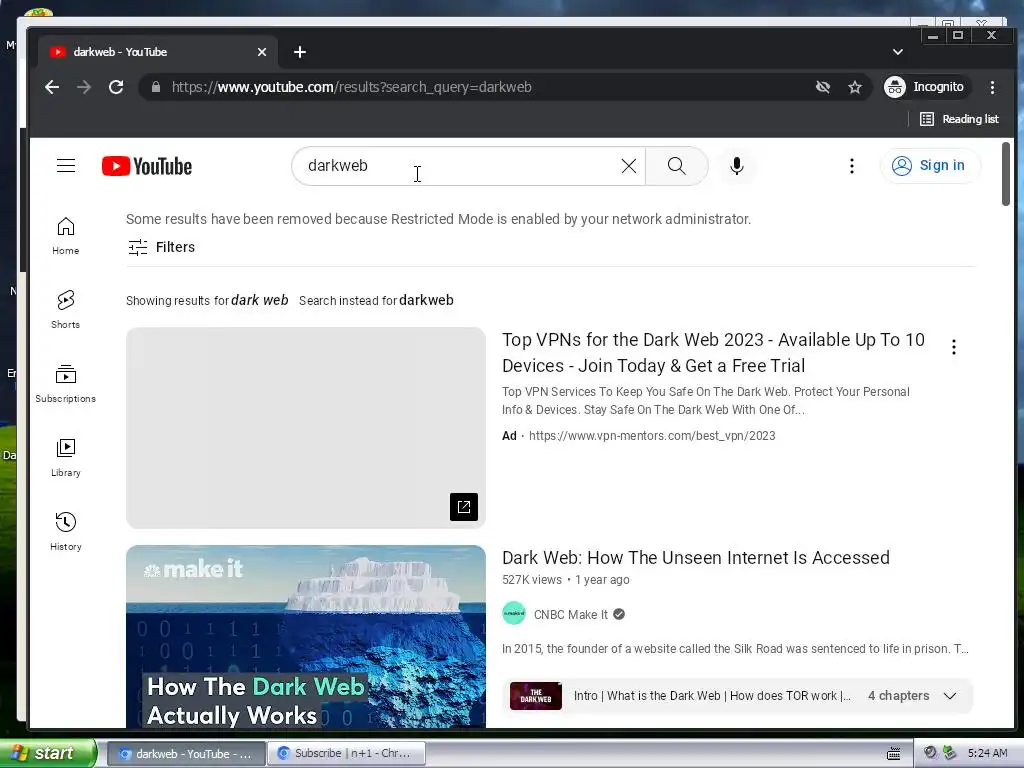Go back in the browser
The image size is (1024, 768).
52,87
